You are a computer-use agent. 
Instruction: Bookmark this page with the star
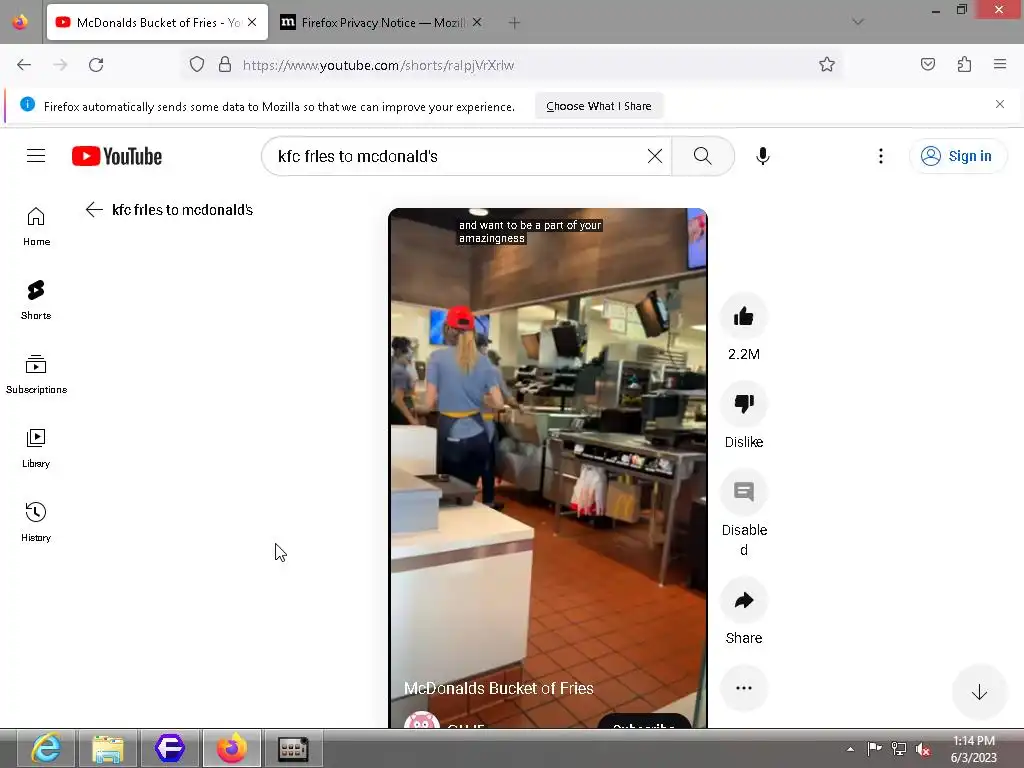tap(827, 65)
